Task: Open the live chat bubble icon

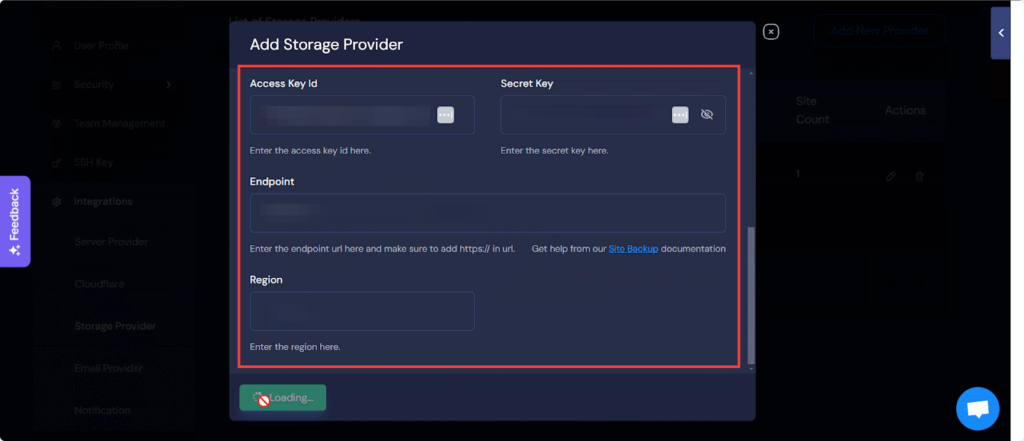Action: point(977,409)
